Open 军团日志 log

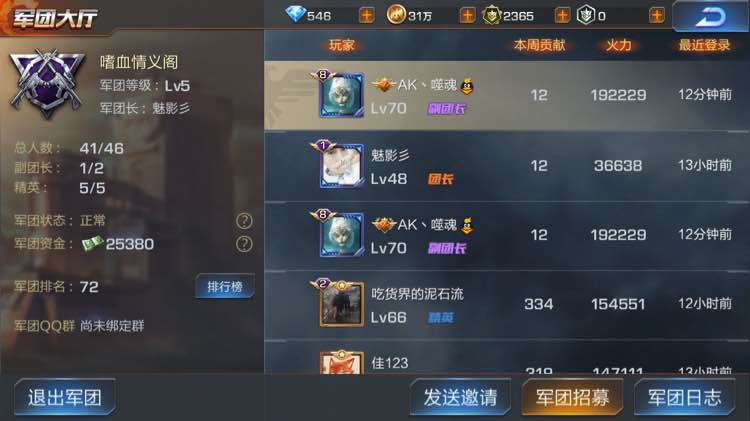click(684, 397)
